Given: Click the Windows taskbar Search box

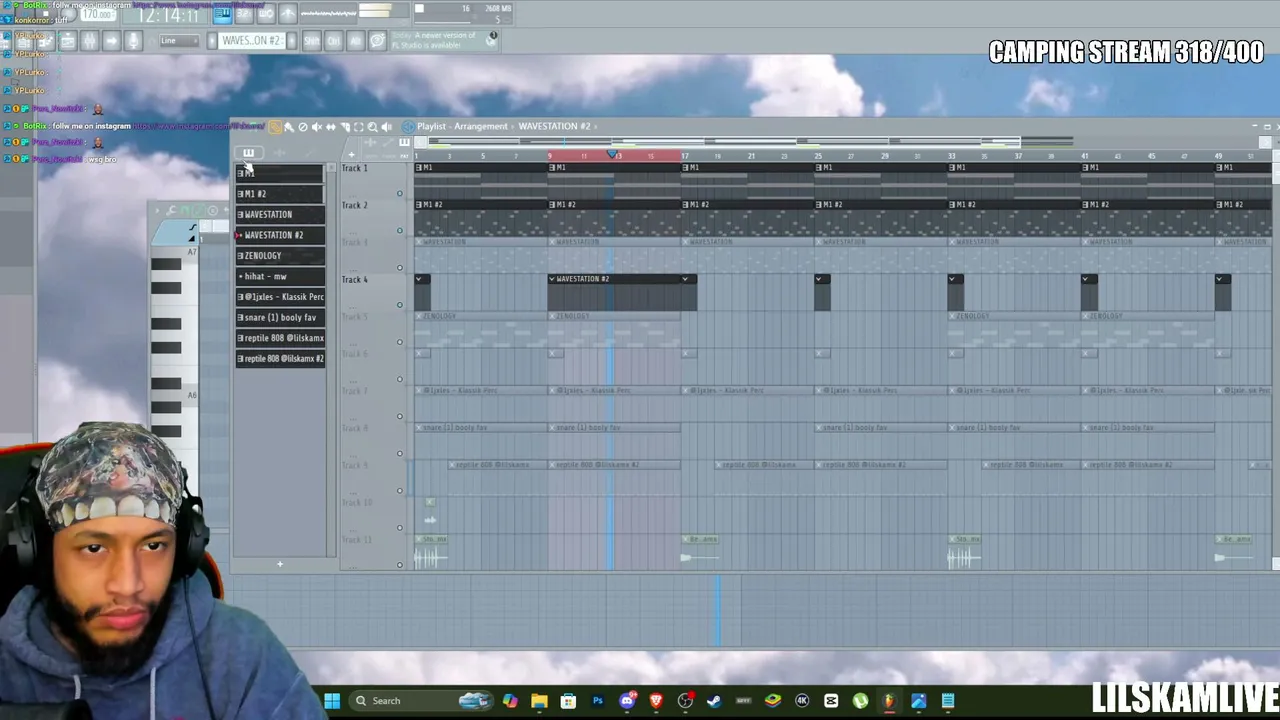Looking at the screenshot, I should pyautogui.click(x=422, y=701).
